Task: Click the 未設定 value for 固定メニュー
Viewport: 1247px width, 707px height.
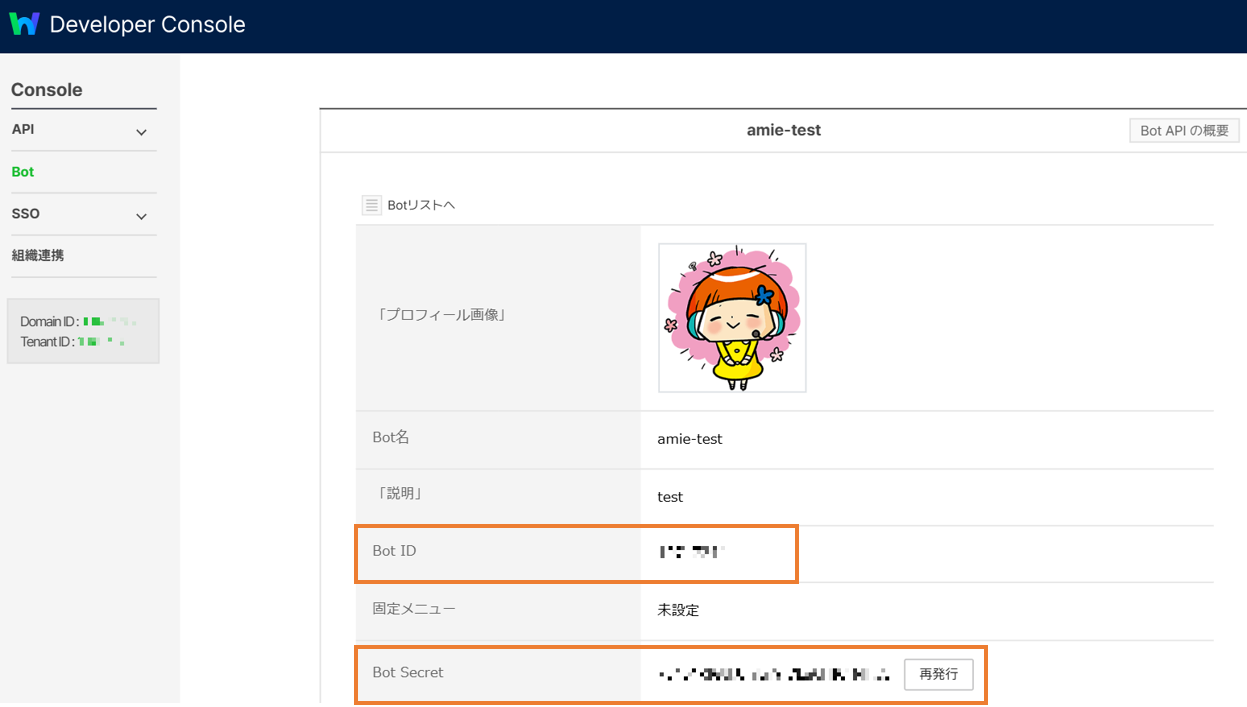Action: pos(678,610)
